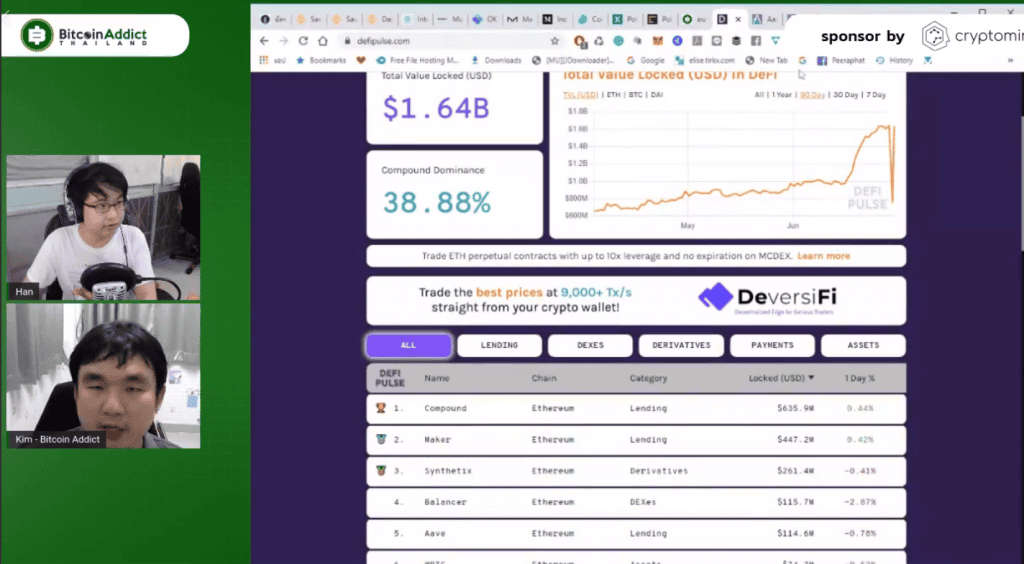1024x564 pixels.
Task: Sort by Locked (USD) dropdown arrow
Action: 811,378
